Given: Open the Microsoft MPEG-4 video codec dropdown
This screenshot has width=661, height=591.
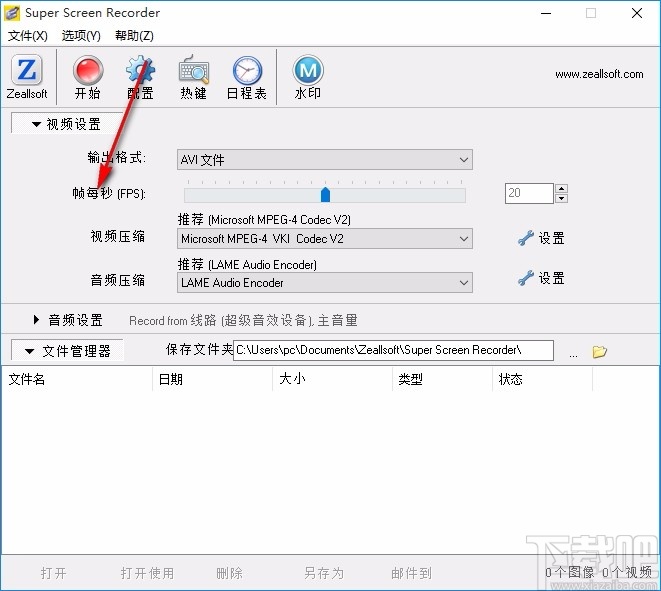Looking at the screenshot, I should pyautogui.click(x=325, y=239).
